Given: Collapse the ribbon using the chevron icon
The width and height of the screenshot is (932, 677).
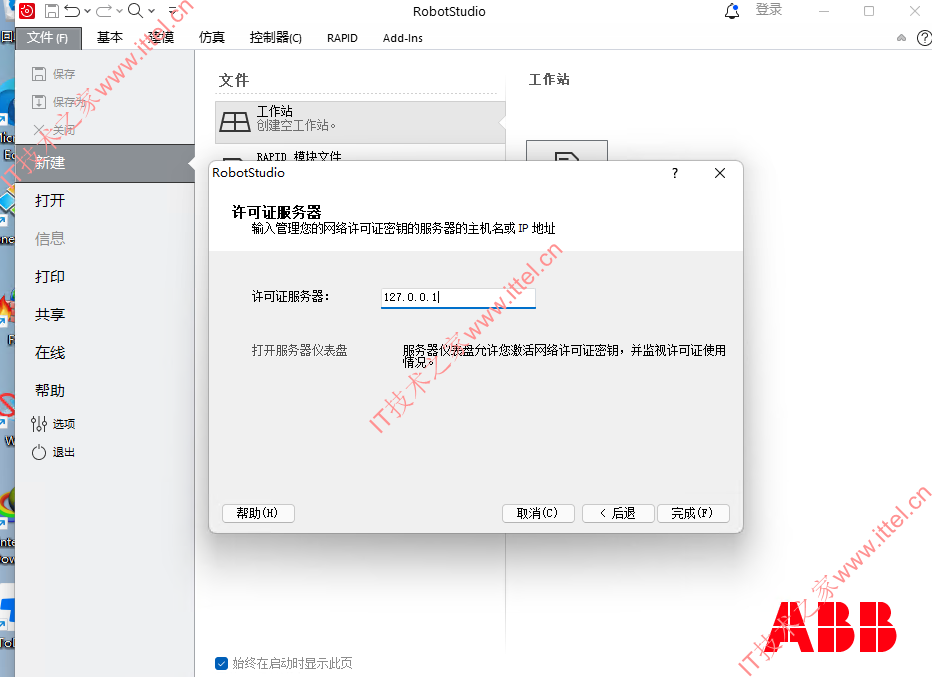Looking at the screenshot, I should tap(902, 38).
